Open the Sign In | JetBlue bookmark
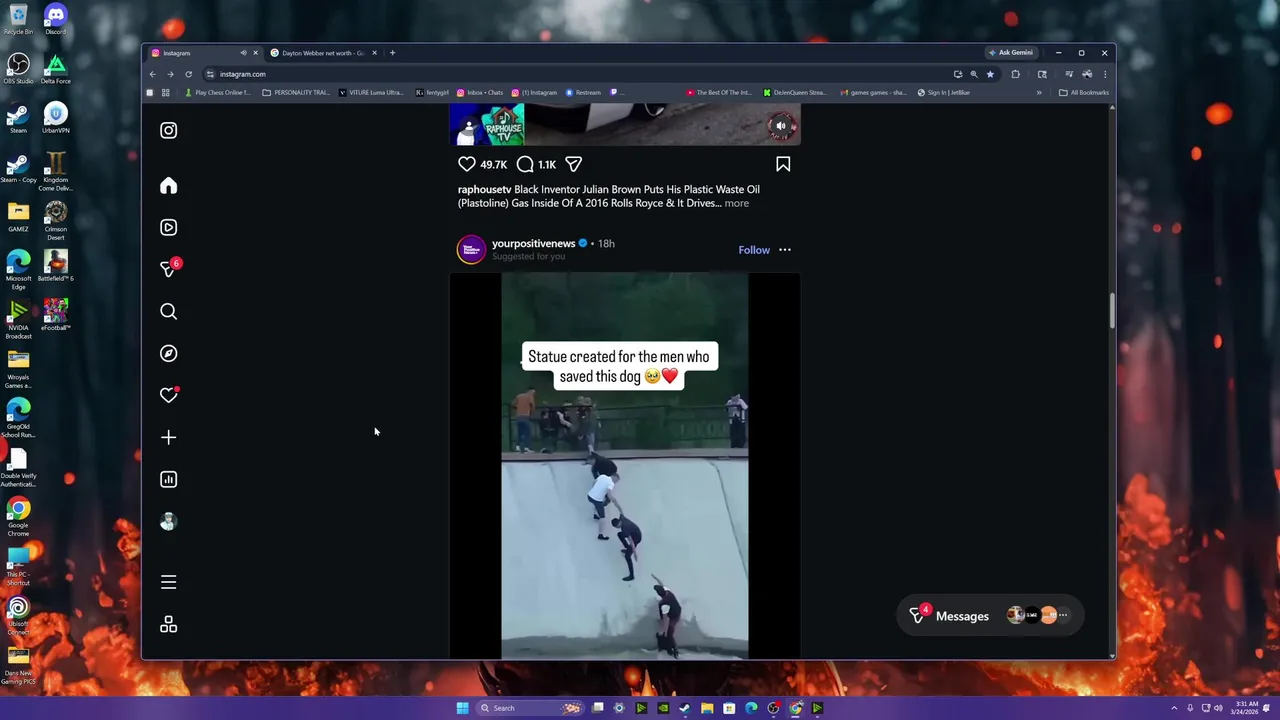Viewport: 1280px width, 720px height. tap(944, 92)
